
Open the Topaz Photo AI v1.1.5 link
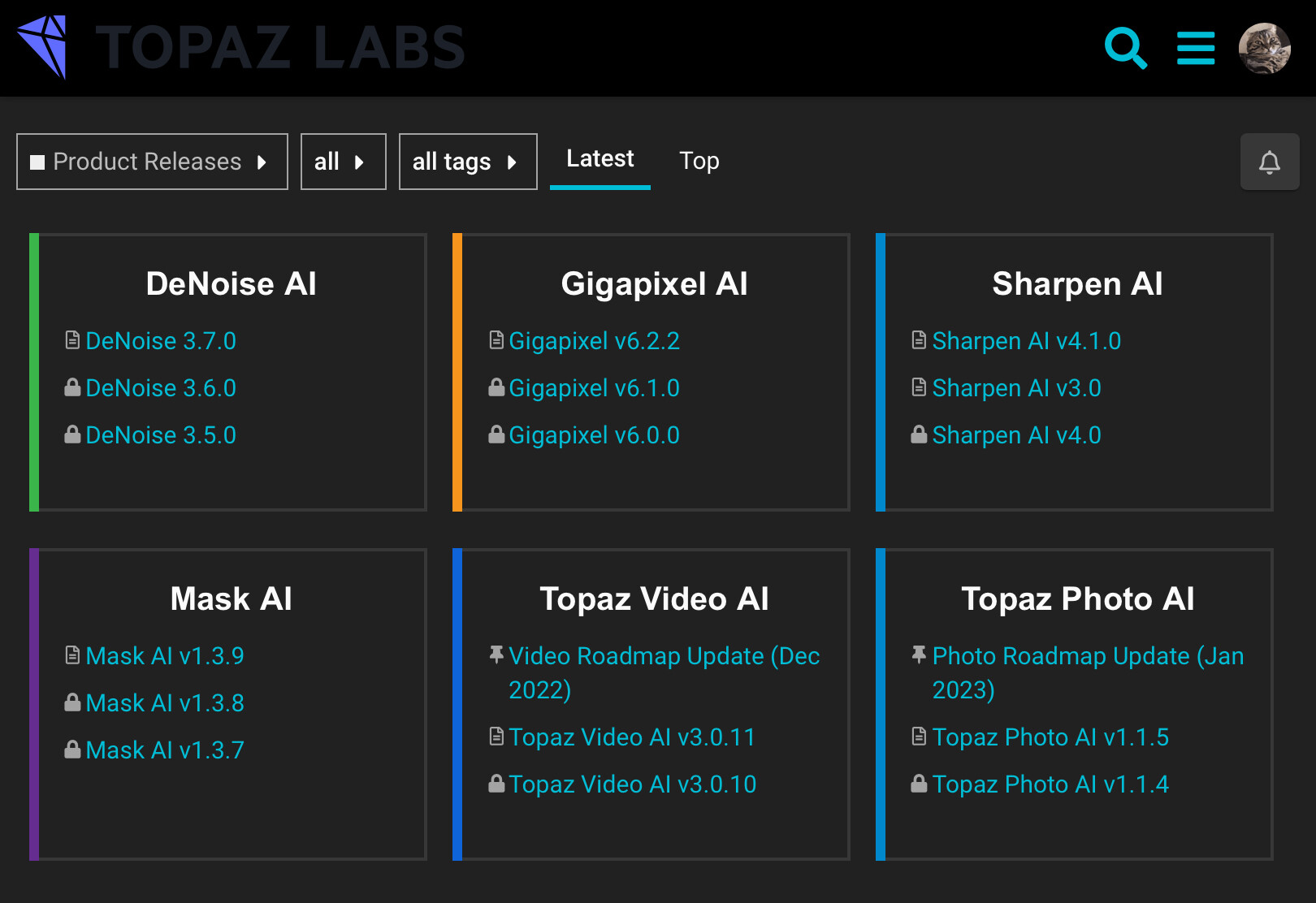(x=1050, y=737)
